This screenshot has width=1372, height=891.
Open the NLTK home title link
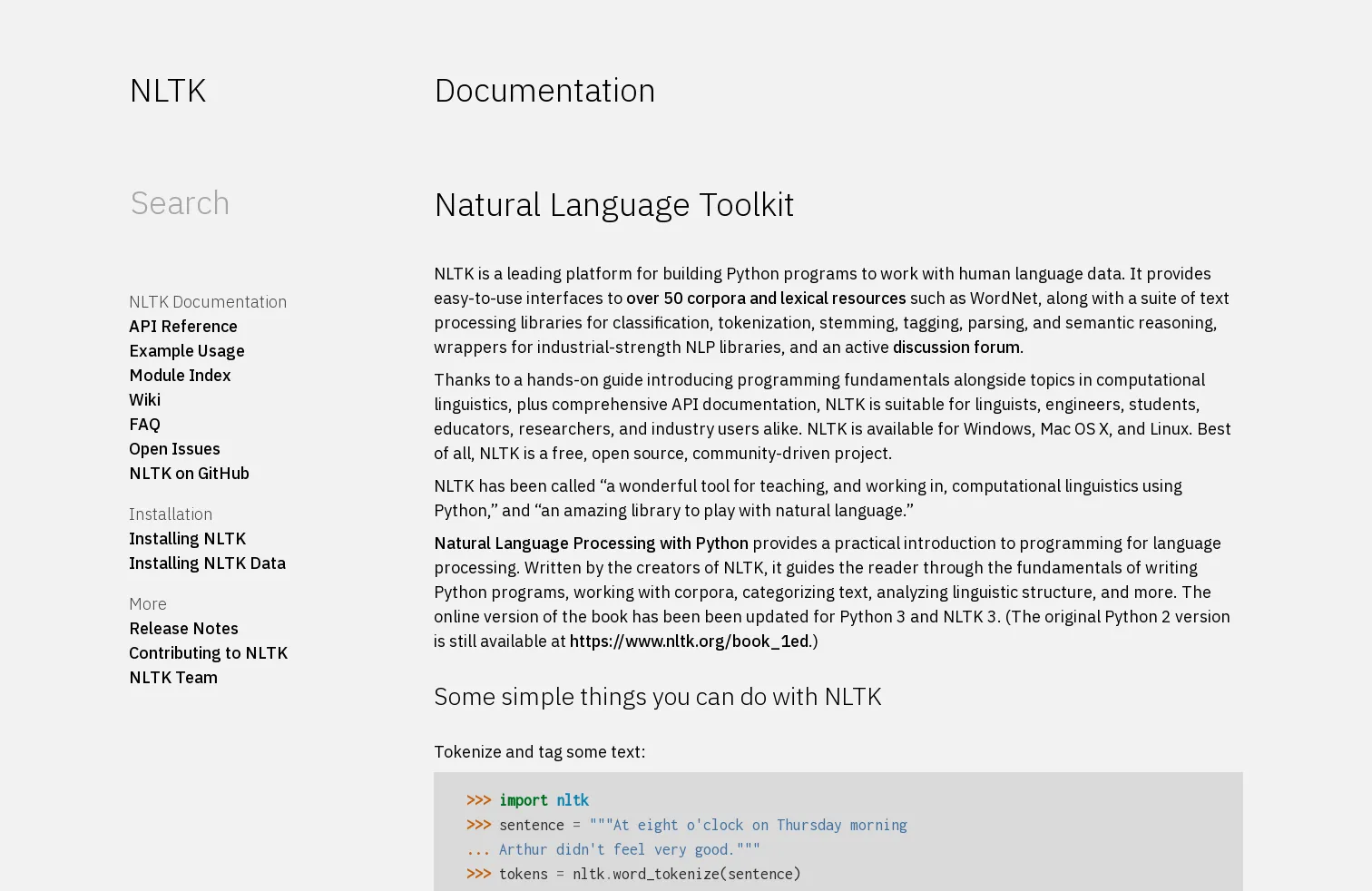coord(168,91)
